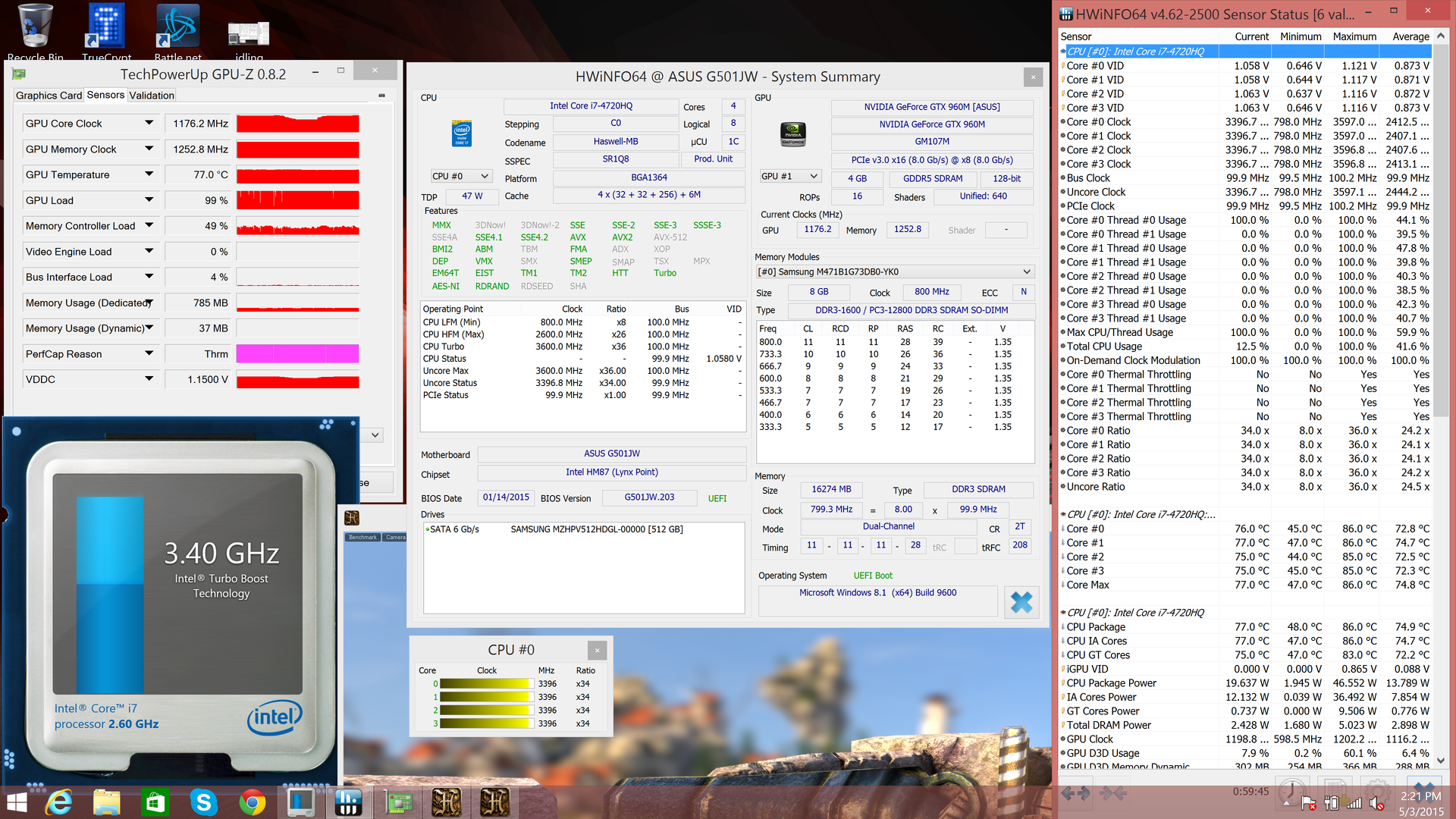Select Camera tab in game window
This screenshot has width=1456, height=819.
point(395,537)
